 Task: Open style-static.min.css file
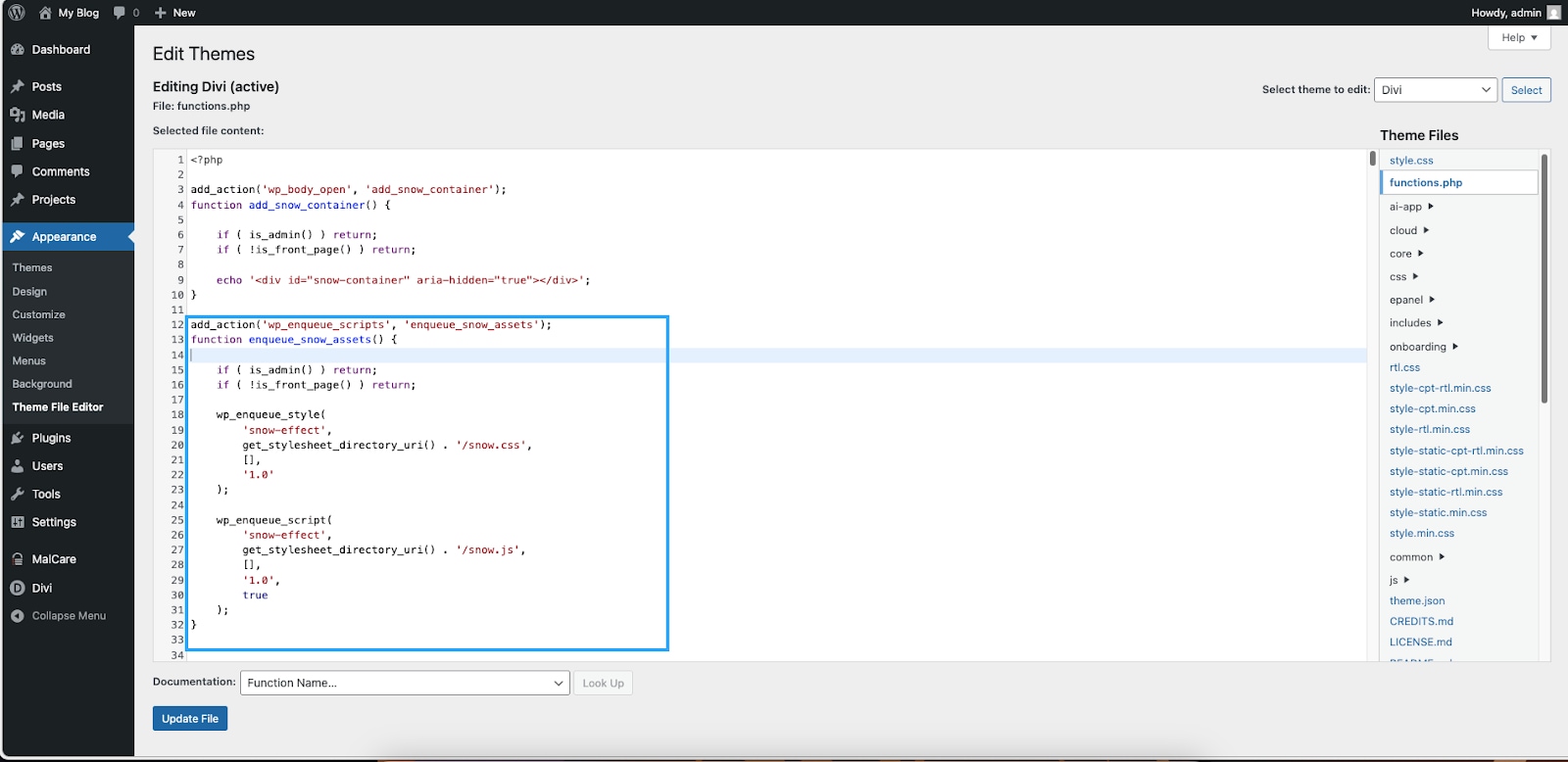click(x=1438, y=513)
